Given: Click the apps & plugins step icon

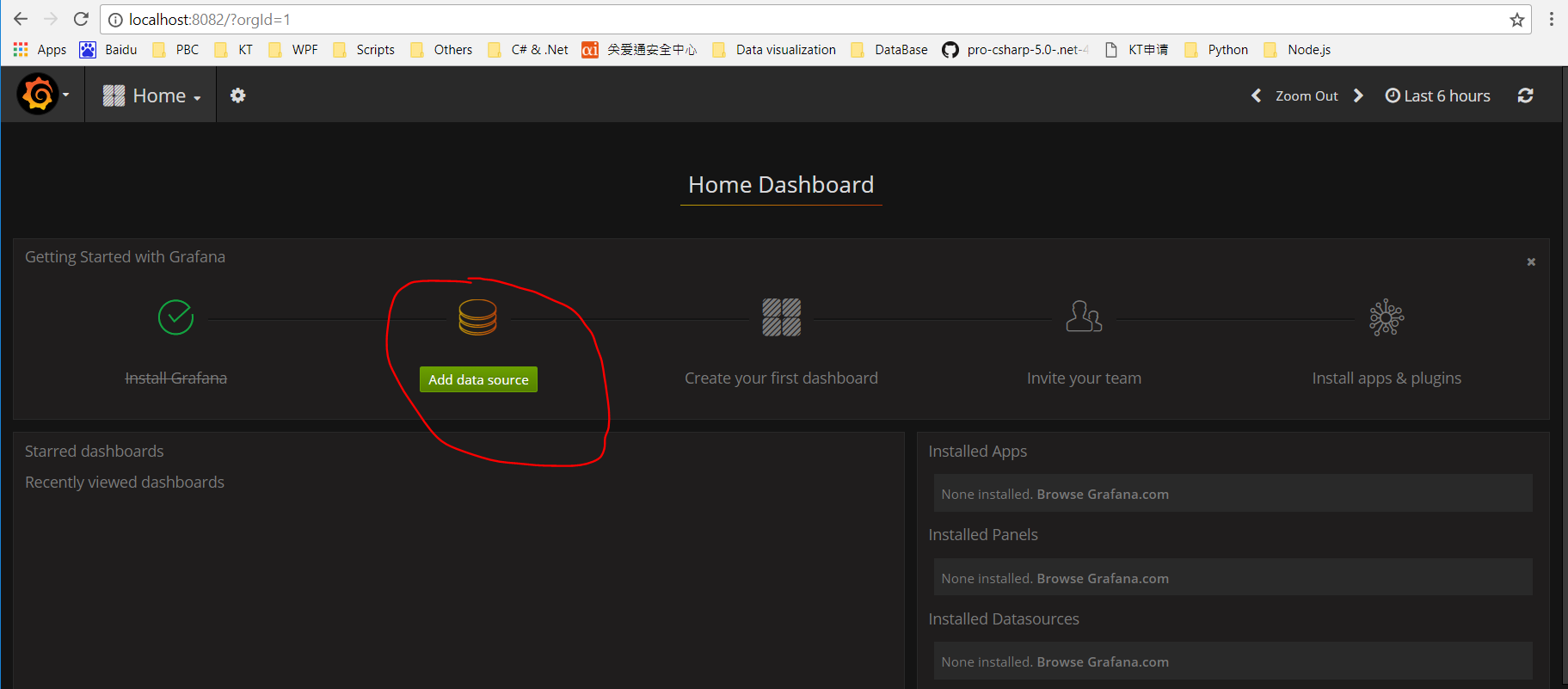Looking at the screenshot, I should 1387,317.
